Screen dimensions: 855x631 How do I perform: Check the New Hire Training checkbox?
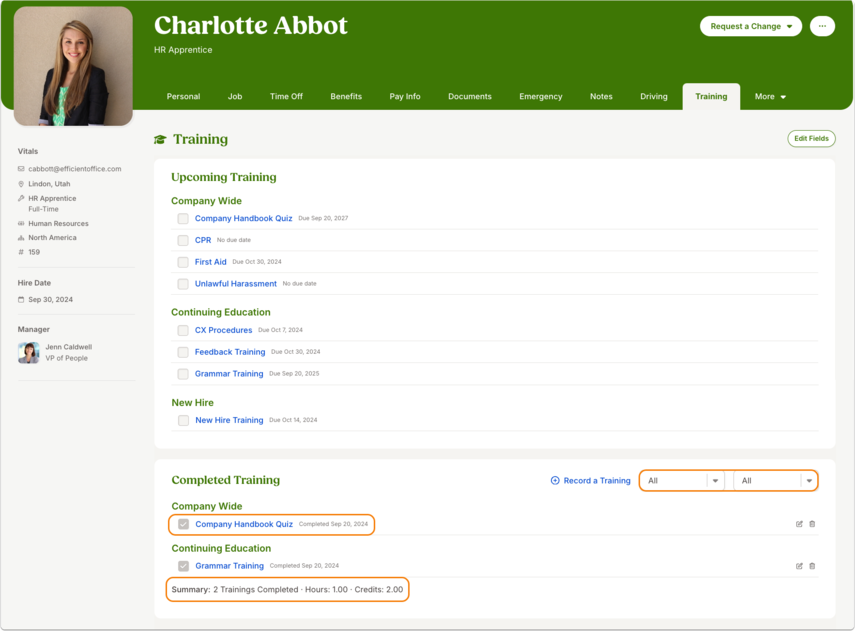tap(184, 420)
